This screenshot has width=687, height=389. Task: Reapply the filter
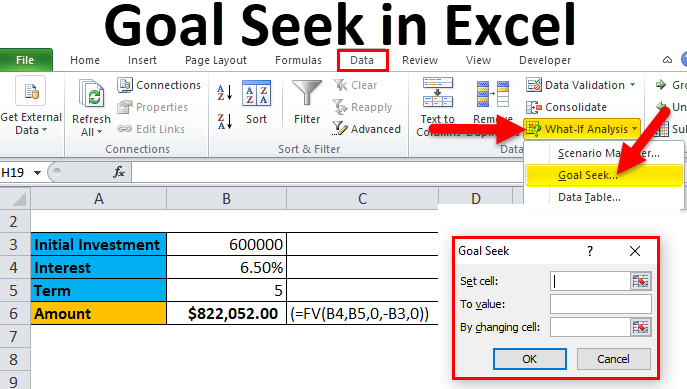tap(362, 107)
